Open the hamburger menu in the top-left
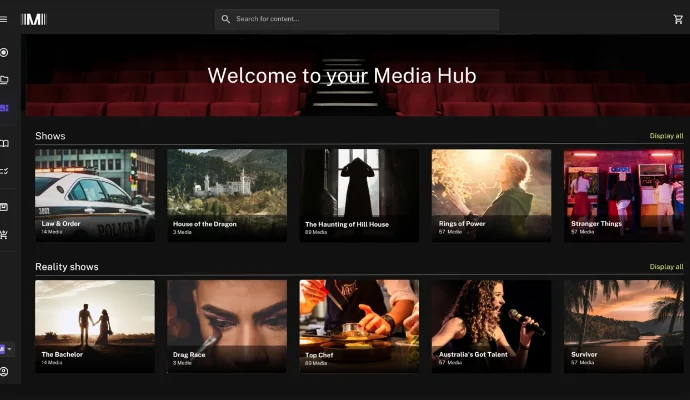 point(4,19)
